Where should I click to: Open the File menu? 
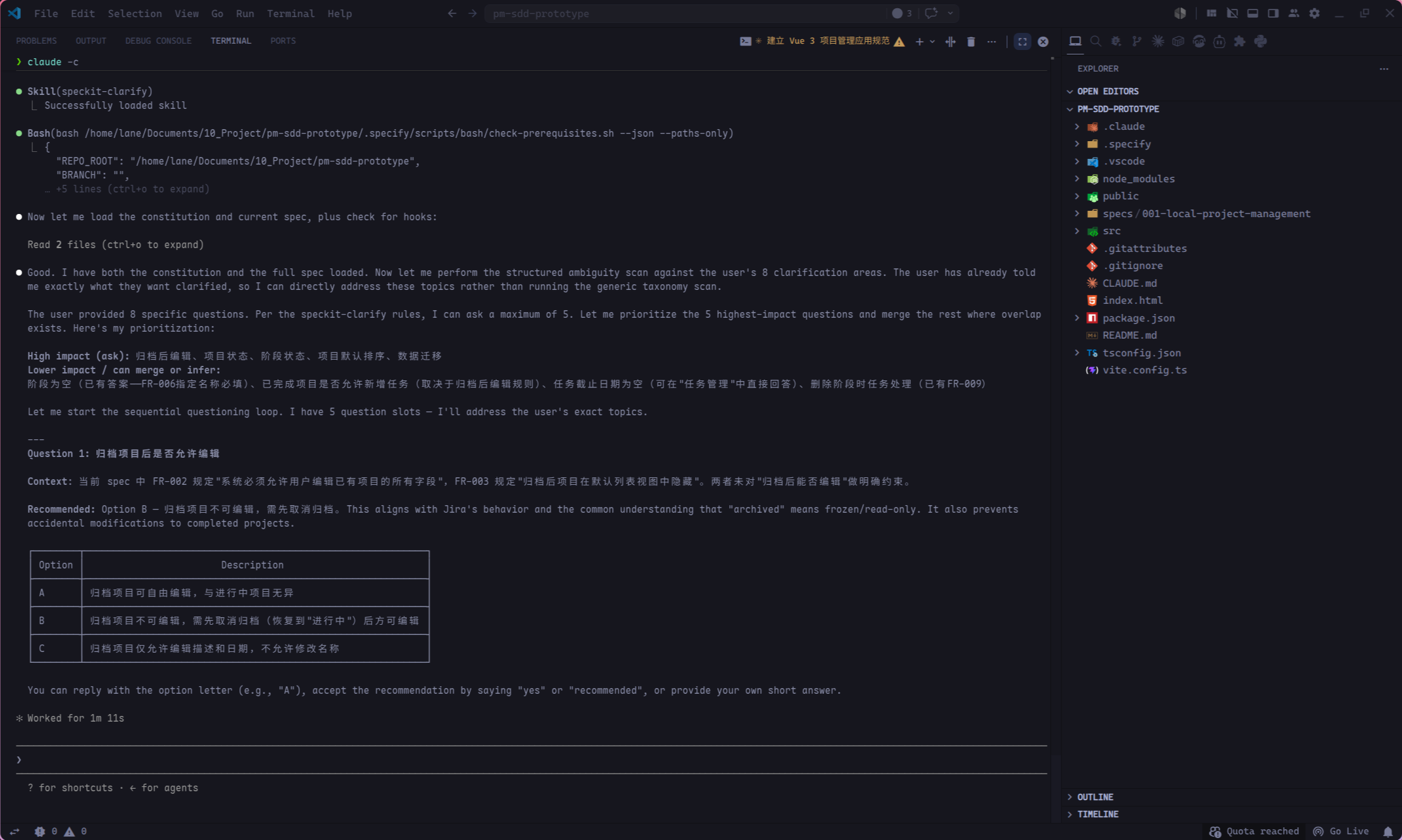pyautogui.click(x=46, y=13)
